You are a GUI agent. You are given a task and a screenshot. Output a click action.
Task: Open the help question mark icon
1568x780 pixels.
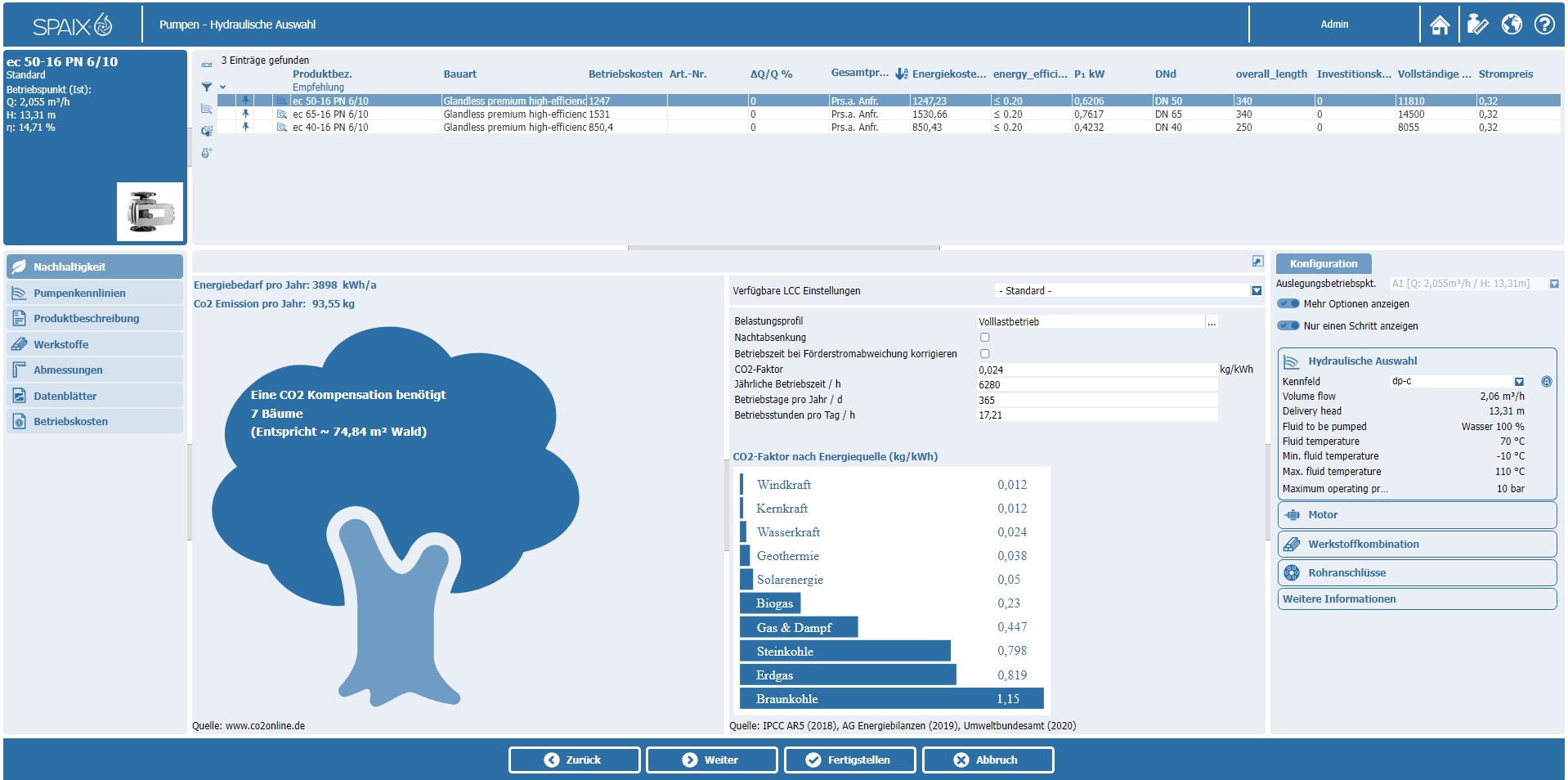1544,25
